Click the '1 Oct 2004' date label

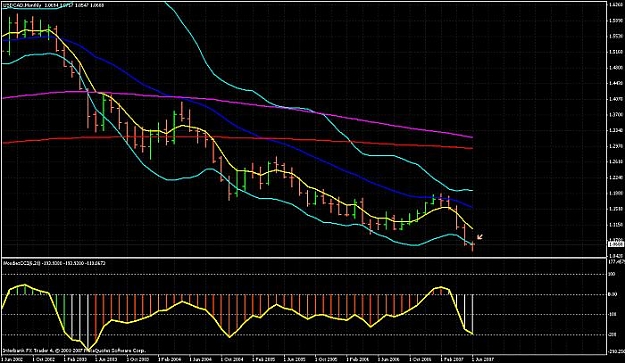tap(232, 359)
